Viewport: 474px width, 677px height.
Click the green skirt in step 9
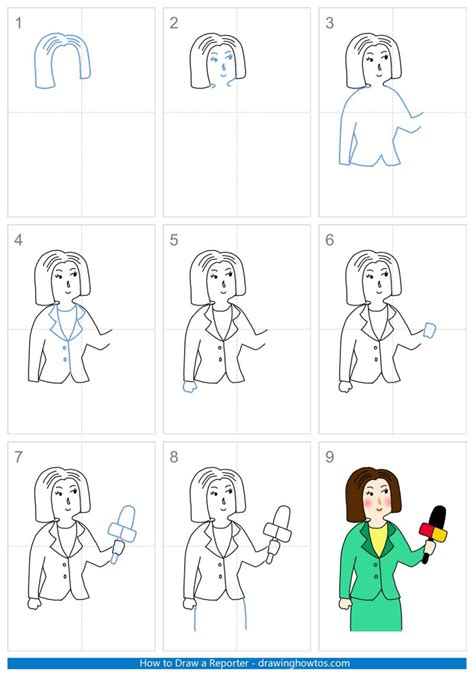376,613
